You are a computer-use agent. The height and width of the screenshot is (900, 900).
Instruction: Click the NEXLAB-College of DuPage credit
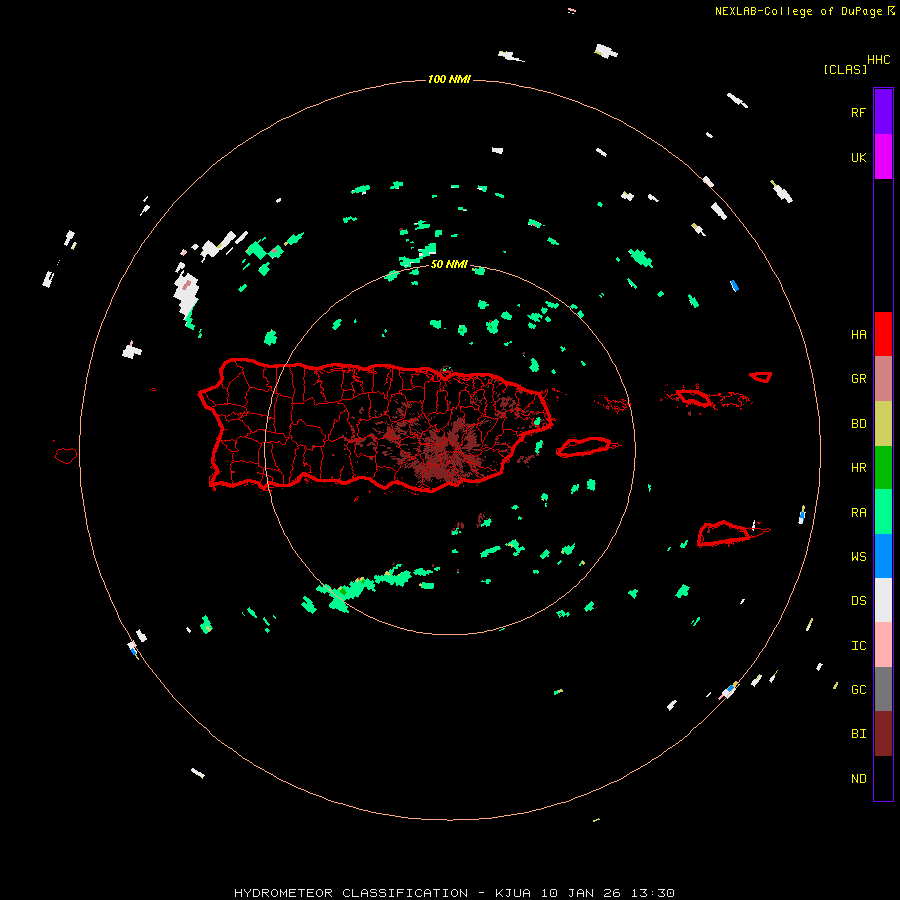tap(798, 11)
